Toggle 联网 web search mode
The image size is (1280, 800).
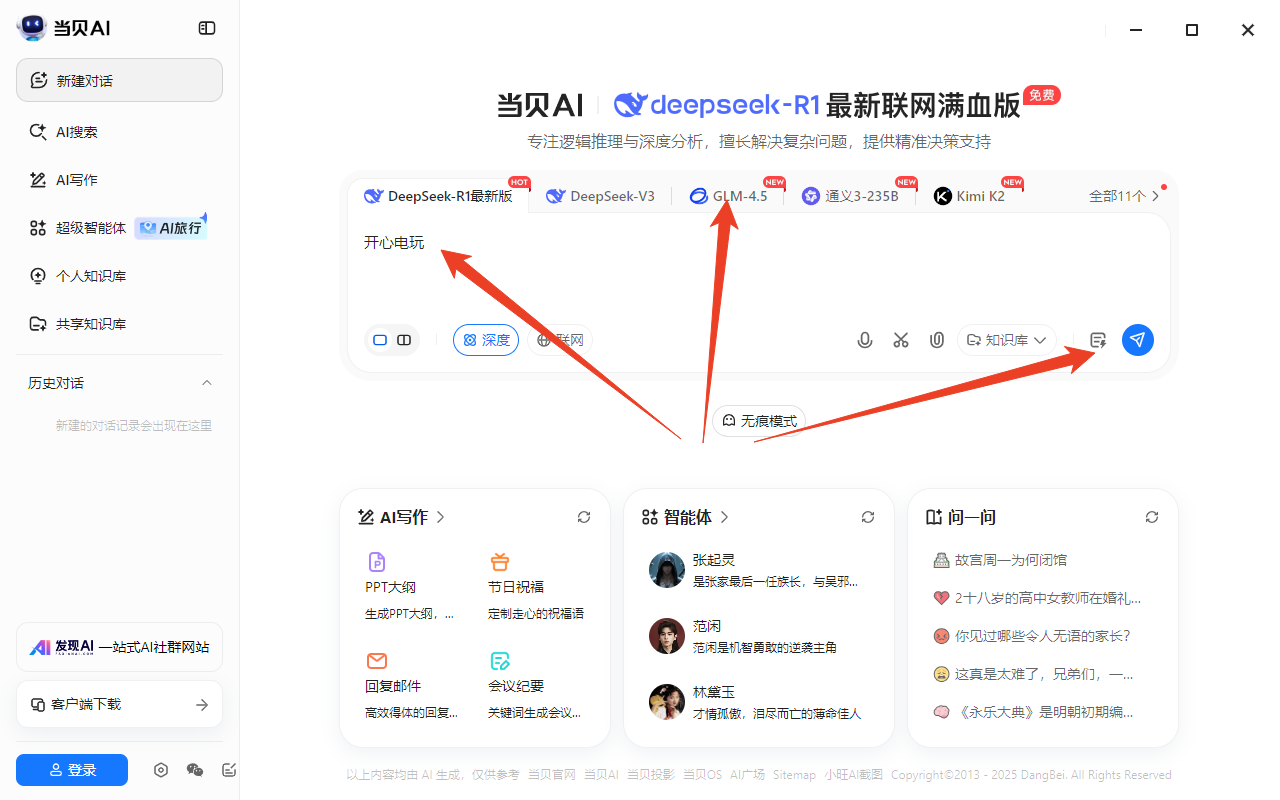click(560, 340)
